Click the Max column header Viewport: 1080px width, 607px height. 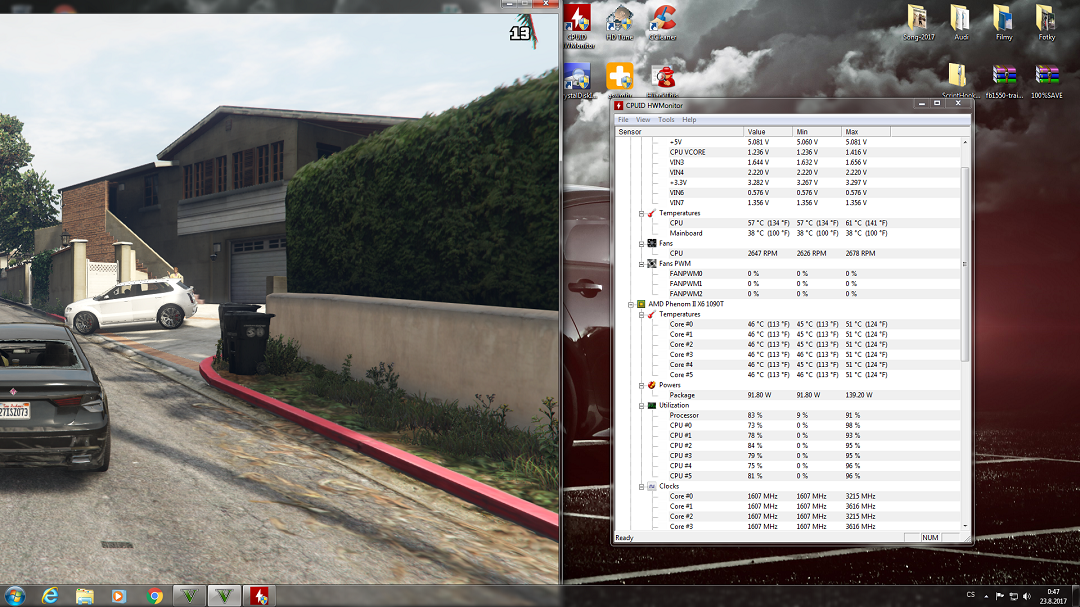pyautogui.click(x=866, y=132)
